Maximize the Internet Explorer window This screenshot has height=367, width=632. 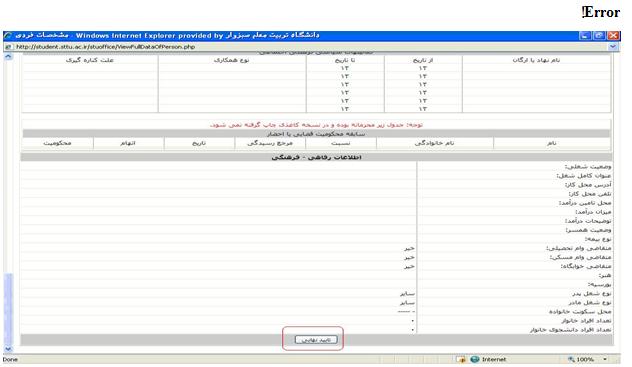599,35
